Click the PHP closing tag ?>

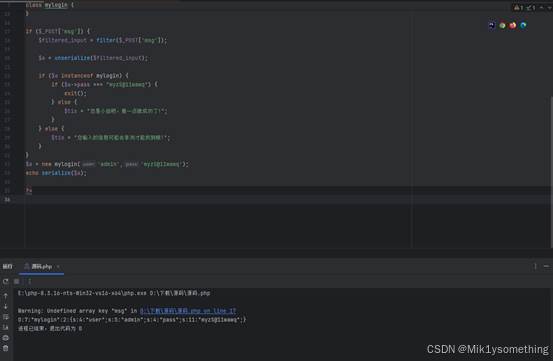tap(29, 190)
